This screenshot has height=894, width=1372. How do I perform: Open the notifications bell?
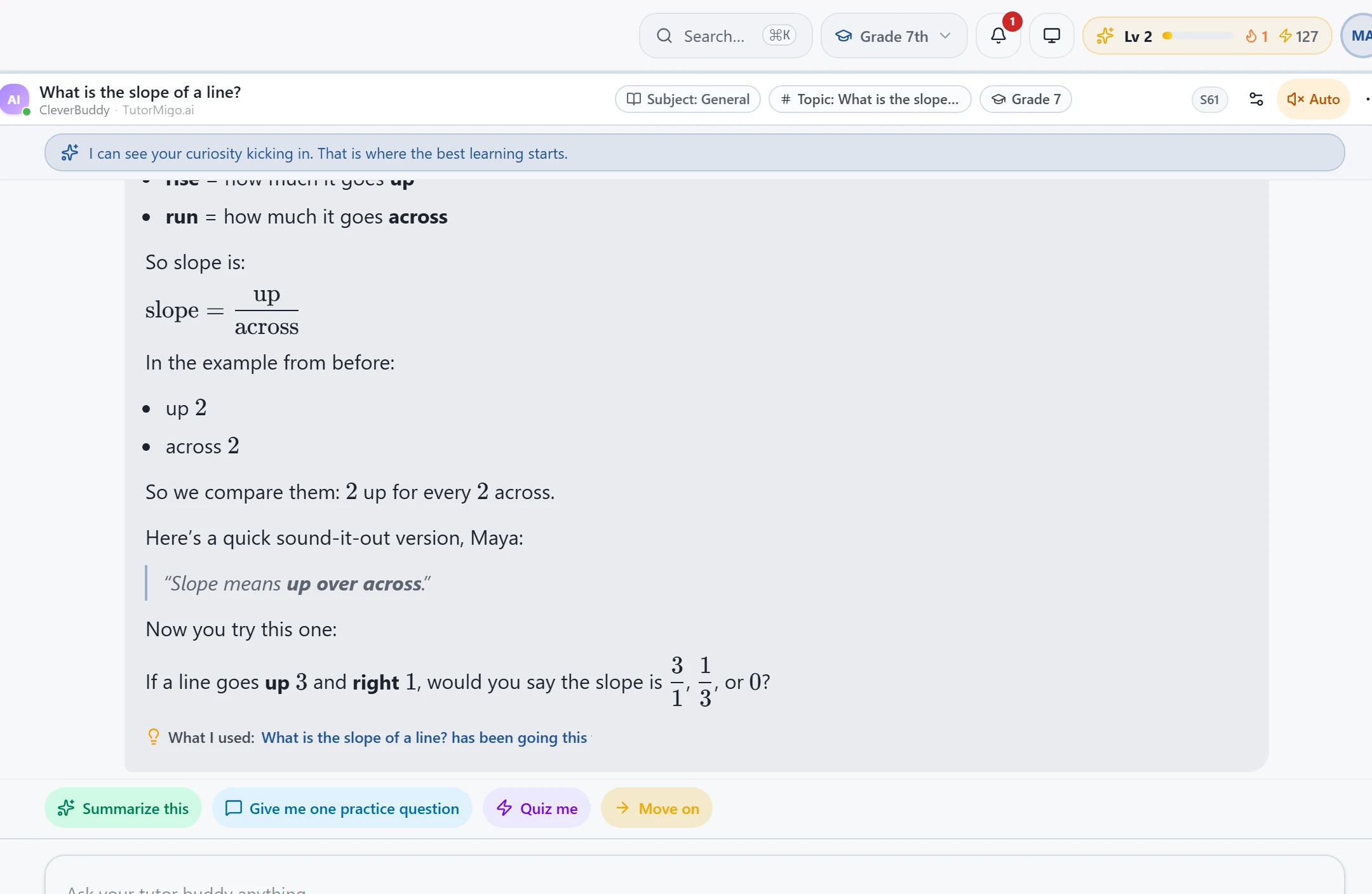[x=999, y=36]
